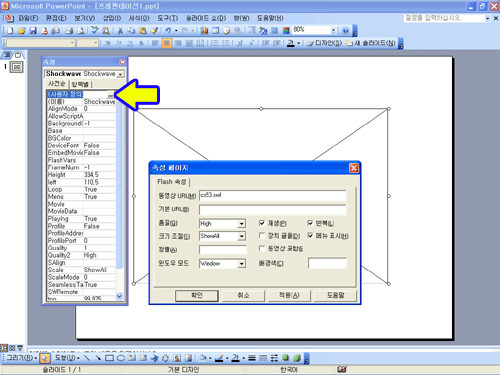Click the 새 슬라이드(N) button
The image size is (500, 375).
[371, 43]
